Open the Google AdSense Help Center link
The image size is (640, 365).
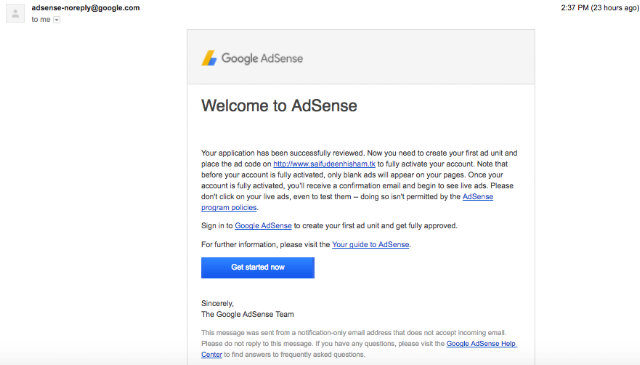pyautogui.click(x=481, y=344)
